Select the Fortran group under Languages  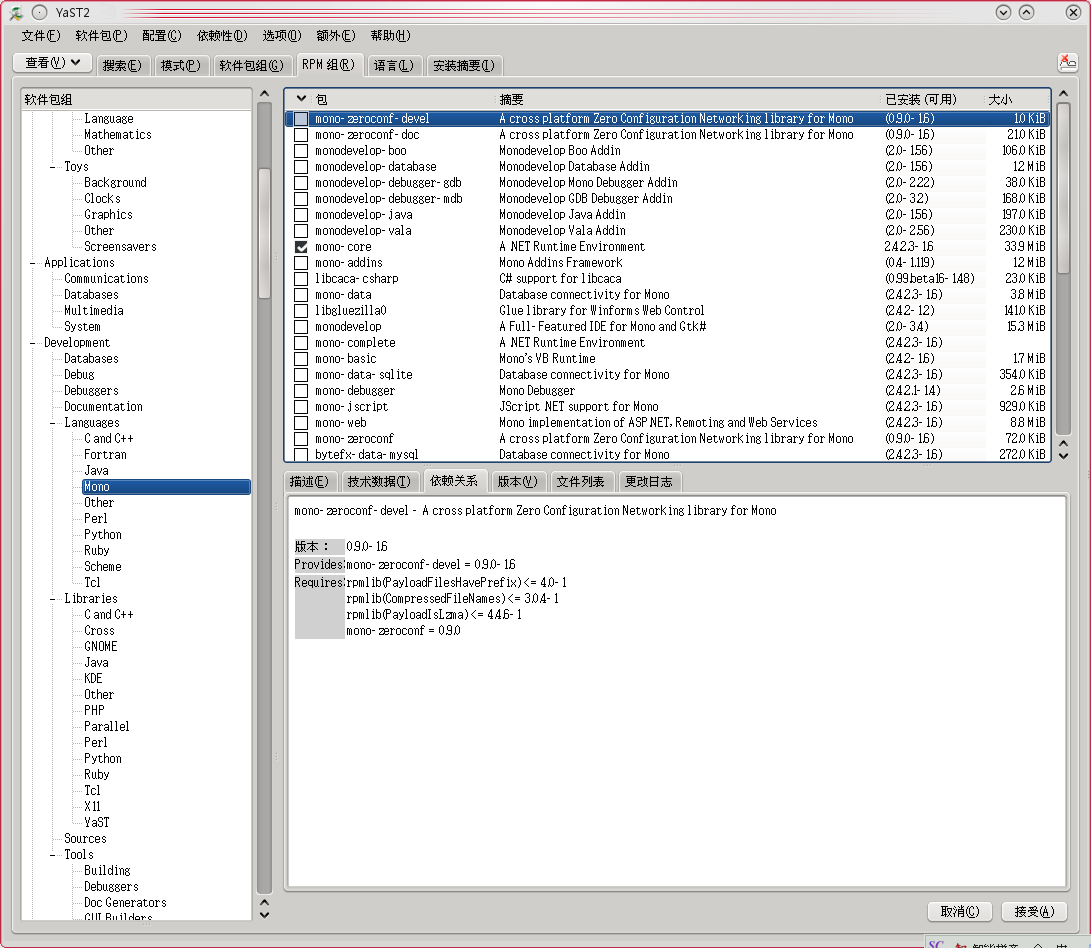click(x=106, y=455)
